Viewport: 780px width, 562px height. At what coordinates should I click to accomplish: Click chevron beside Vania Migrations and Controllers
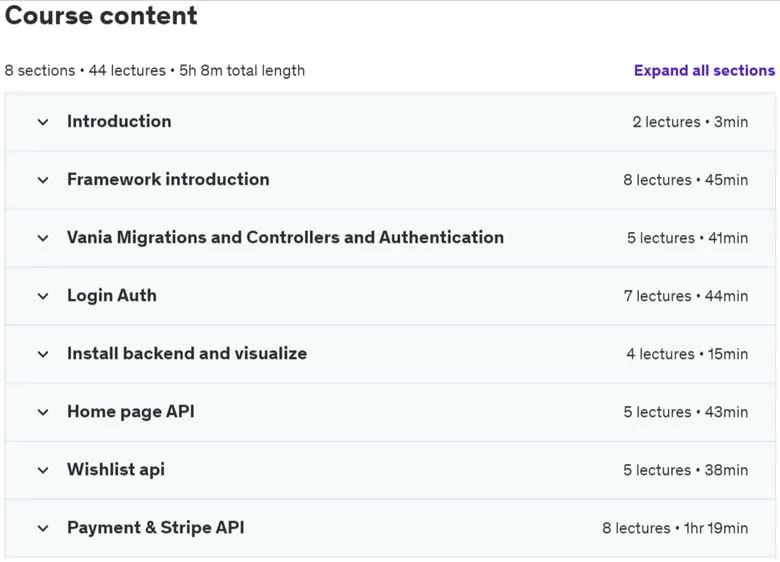point(43,238)
